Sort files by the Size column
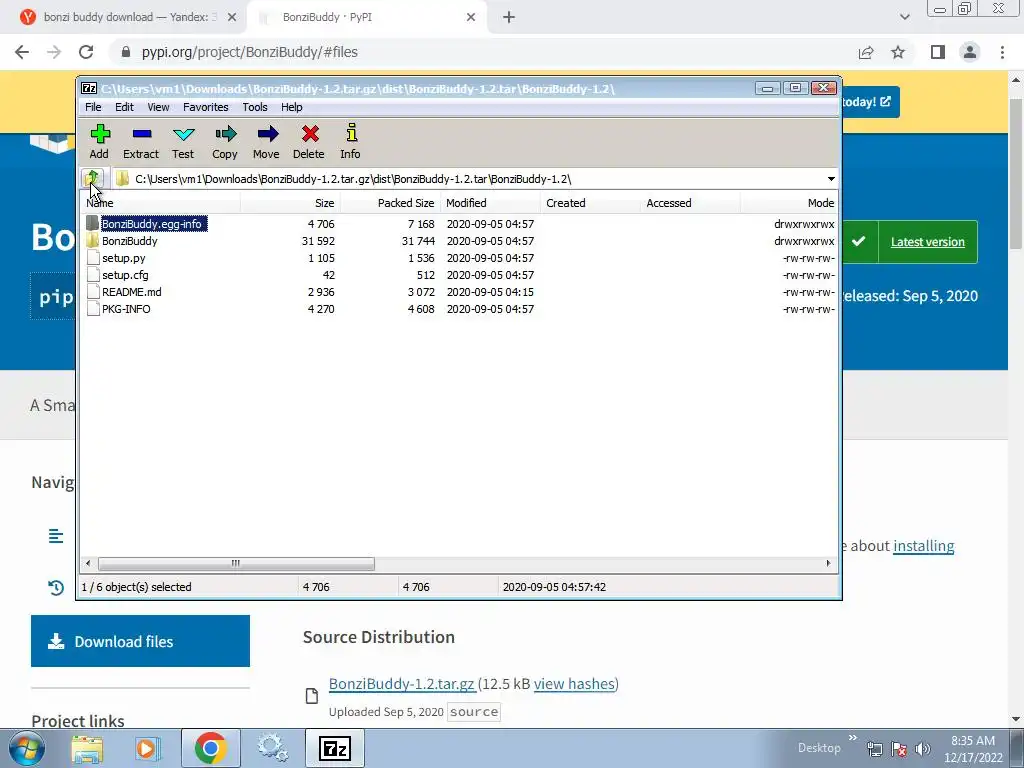1024x768 pixels. click(x=290, y=203)
